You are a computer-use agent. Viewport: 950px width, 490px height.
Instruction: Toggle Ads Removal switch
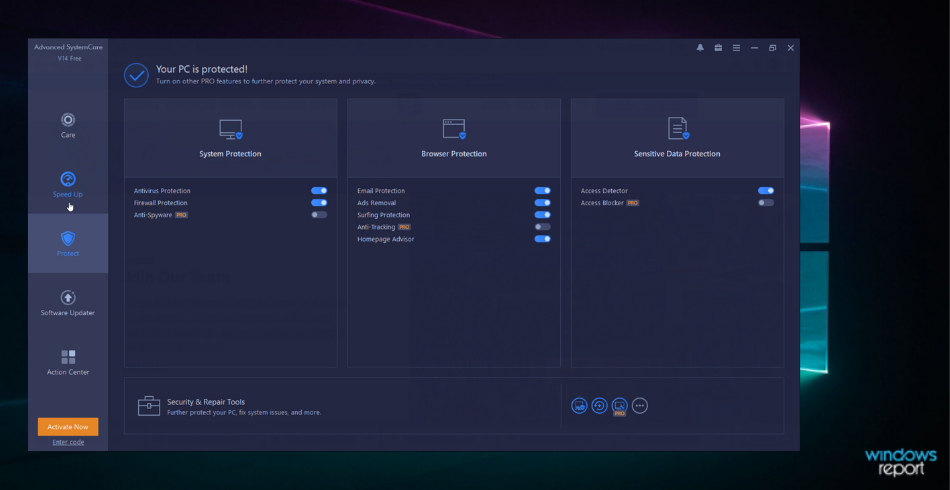pos(542,203)
